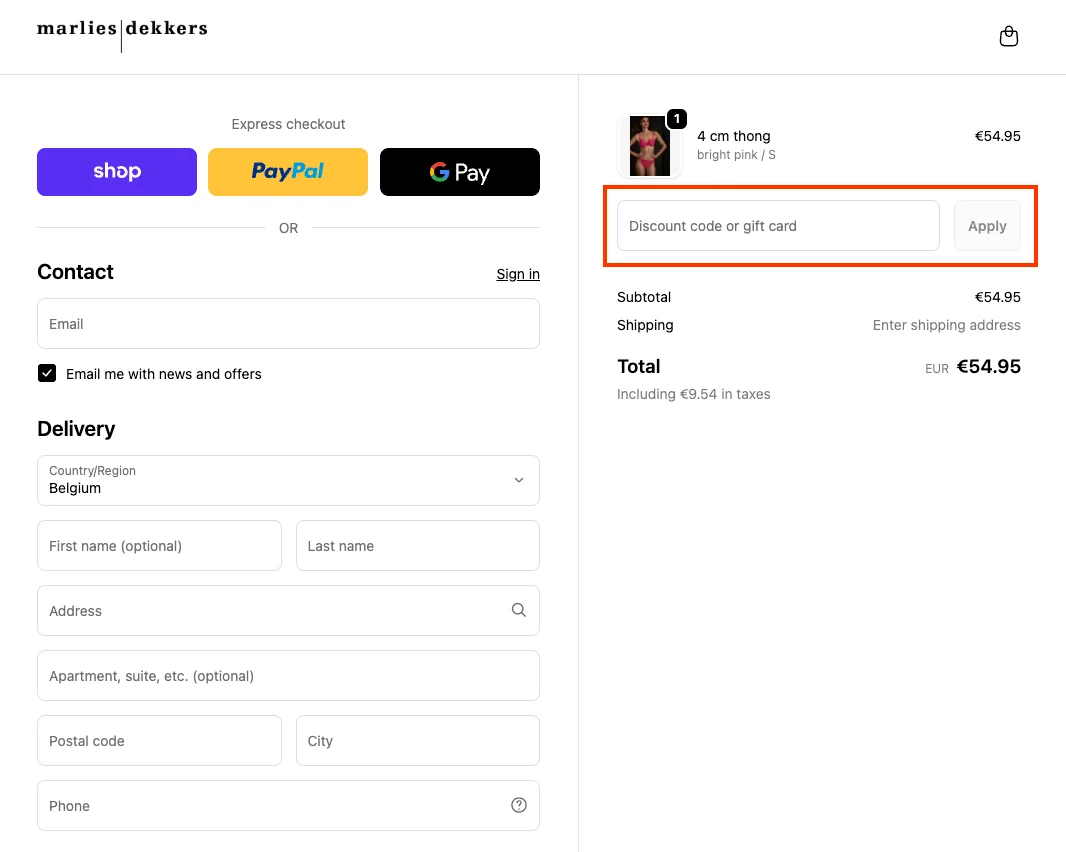Click the Discount code or gift card field
The image size is (1066, 852).
[778, 226]
